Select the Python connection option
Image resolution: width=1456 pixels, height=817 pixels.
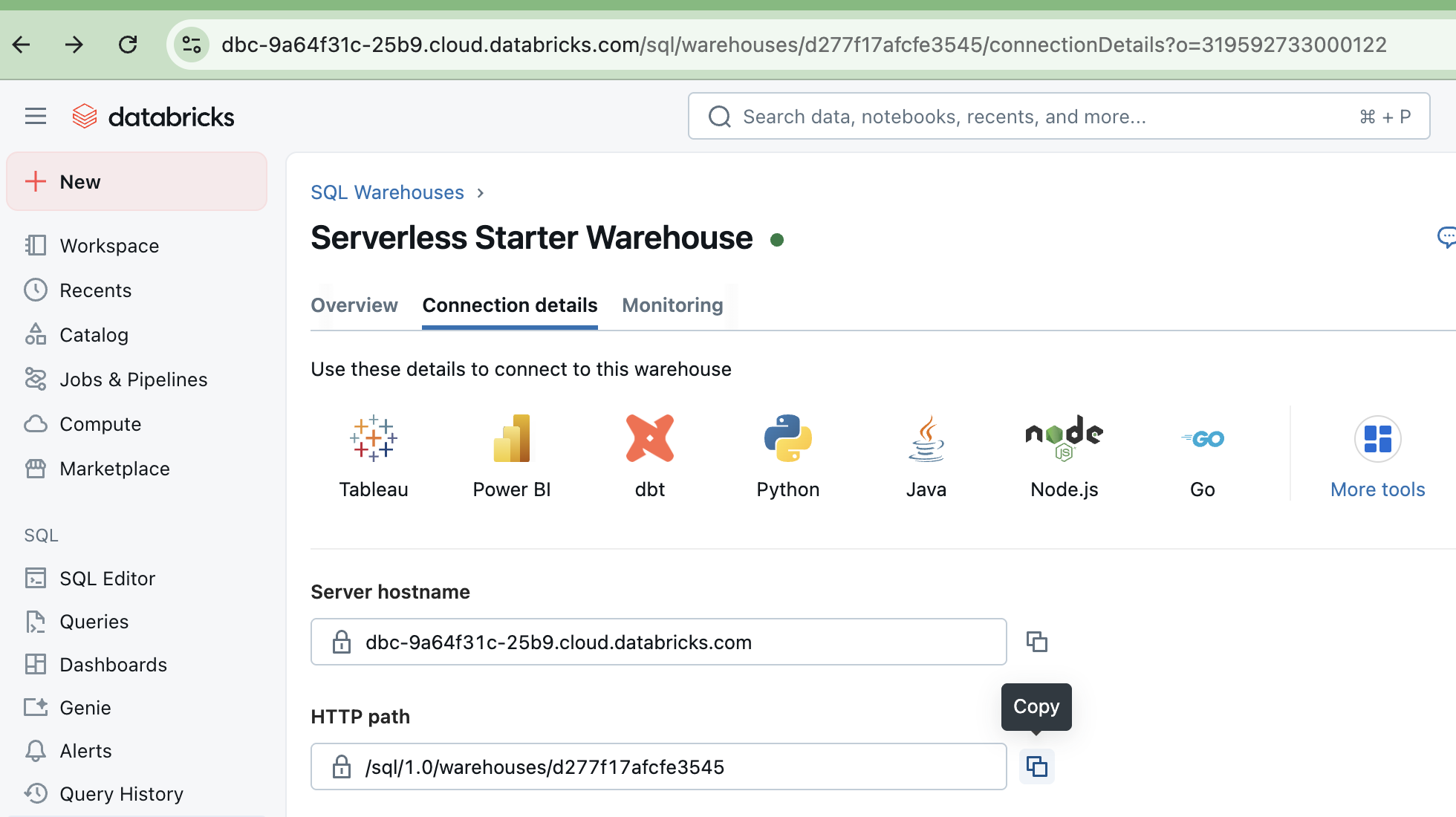(x=787, y=453)
